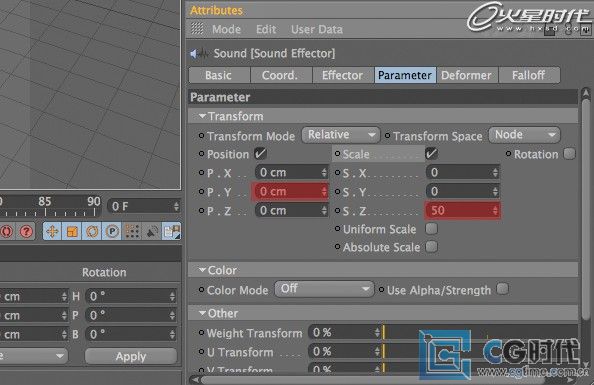Open the project settings icon in timeline toolbar
The height and width of the screenshot is (385, 594).
point(172,231)
